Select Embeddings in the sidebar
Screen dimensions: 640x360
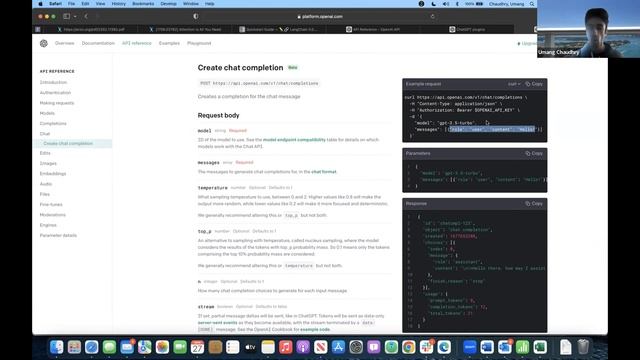(53, 174)
